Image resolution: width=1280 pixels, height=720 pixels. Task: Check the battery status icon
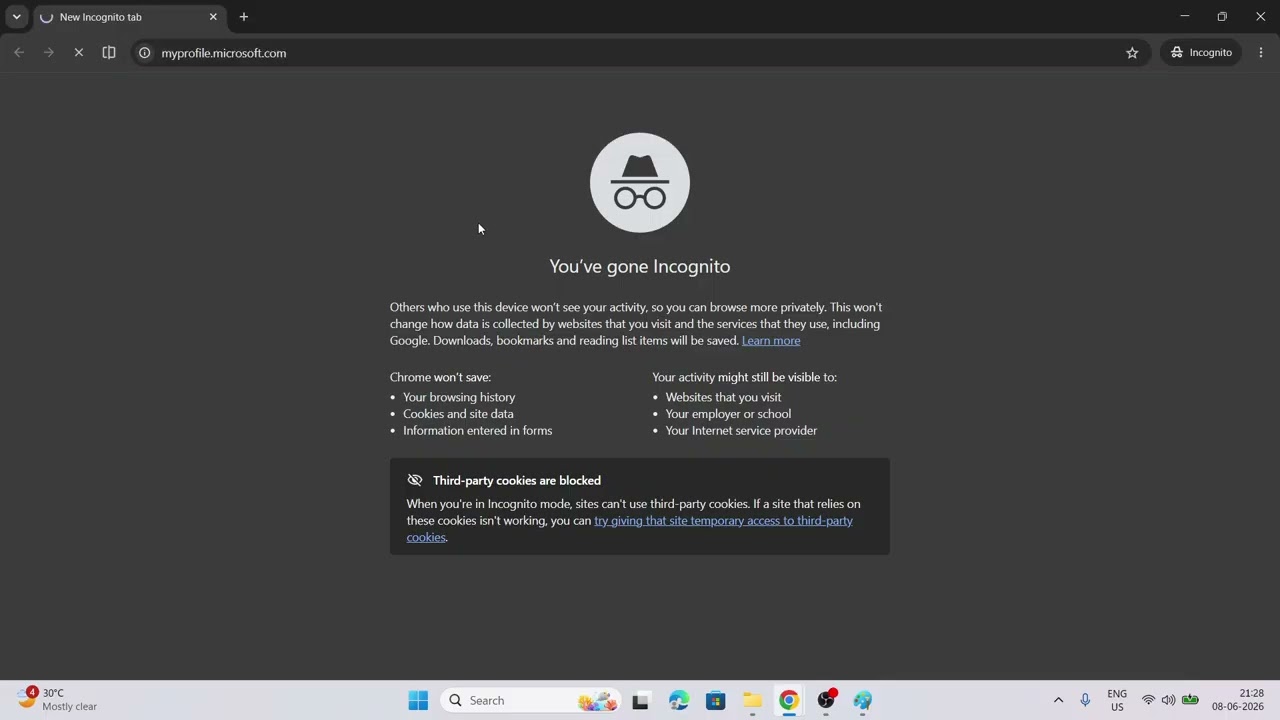click(1190, 700)
